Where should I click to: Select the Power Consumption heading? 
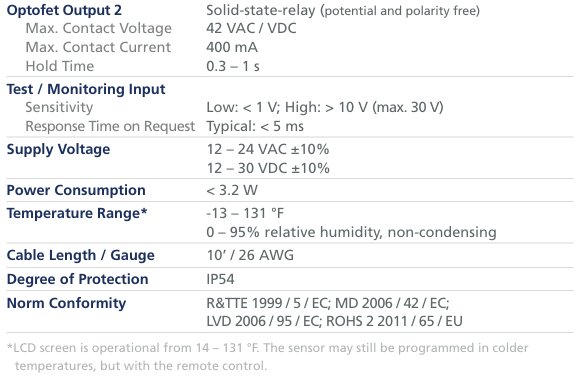pyautogui.click(x=76, y=190)
